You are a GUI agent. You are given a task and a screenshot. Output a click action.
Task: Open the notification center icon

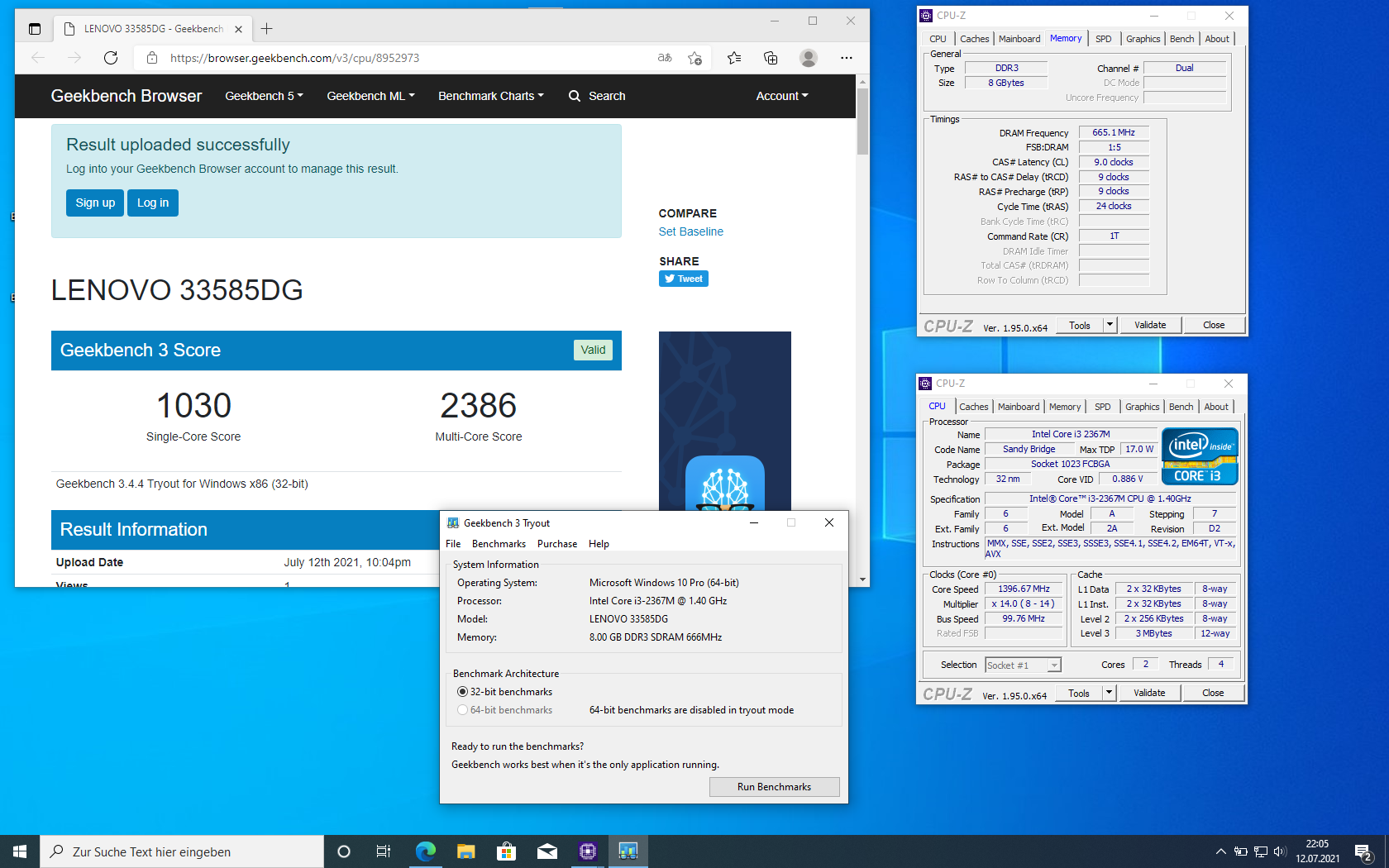click(x=1364, y=851)
